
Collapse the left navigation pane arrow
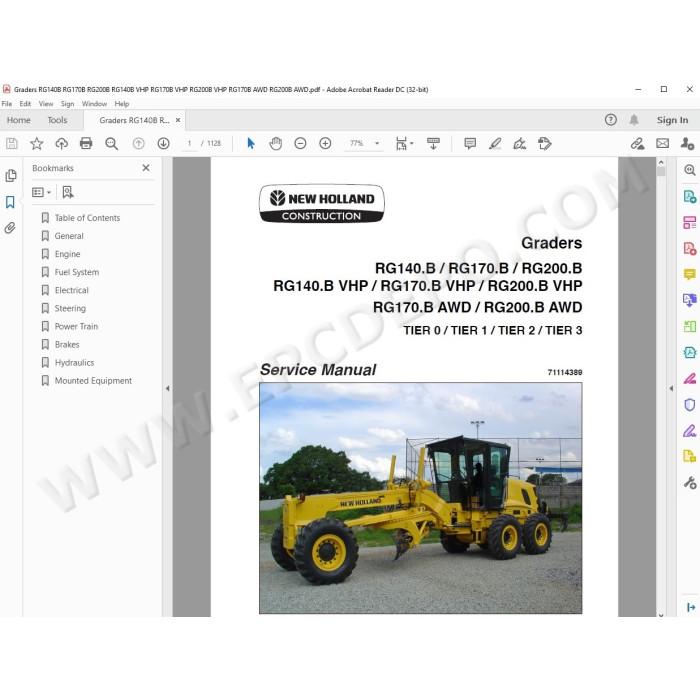click(168, 388)
